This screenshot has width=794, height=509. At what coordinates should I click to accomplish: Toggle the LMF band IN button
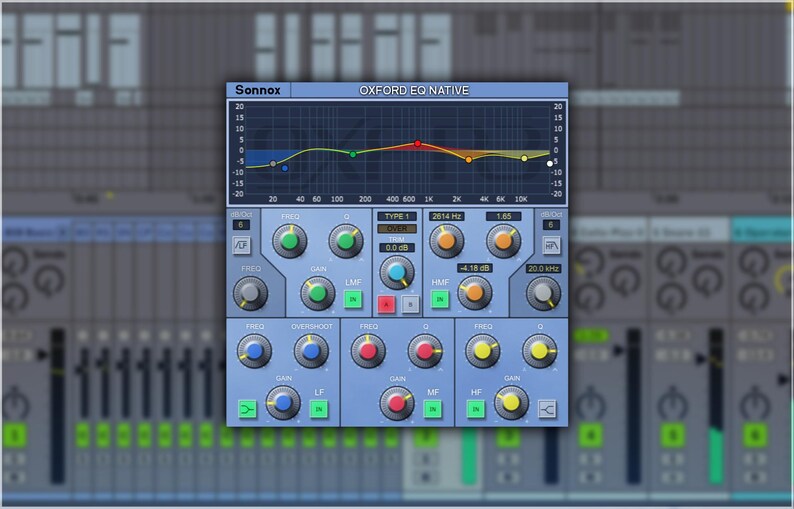(x=353, y=299)
